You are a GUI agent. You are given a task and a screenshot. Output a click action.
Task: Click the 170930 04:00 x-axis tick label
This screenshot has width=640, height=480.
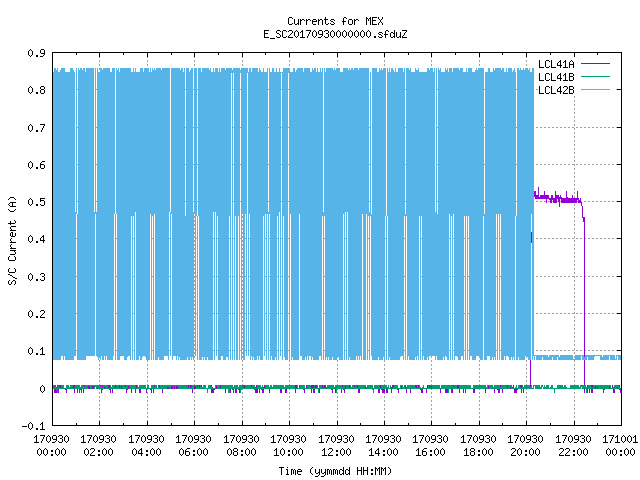[146, 446]
